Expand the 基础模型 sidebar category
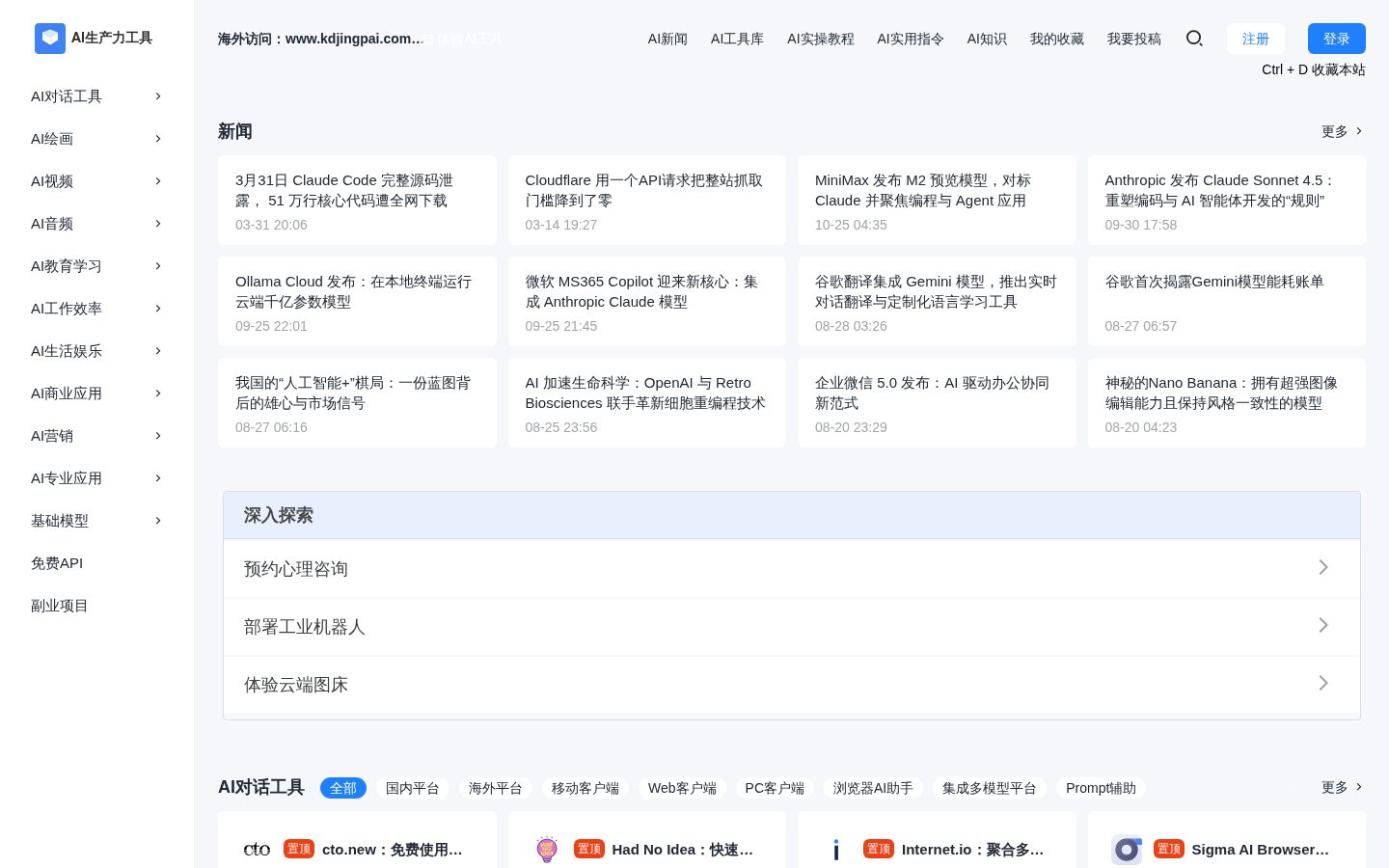The width and height of the screenshot is (1389, 868). pos(96,521)
